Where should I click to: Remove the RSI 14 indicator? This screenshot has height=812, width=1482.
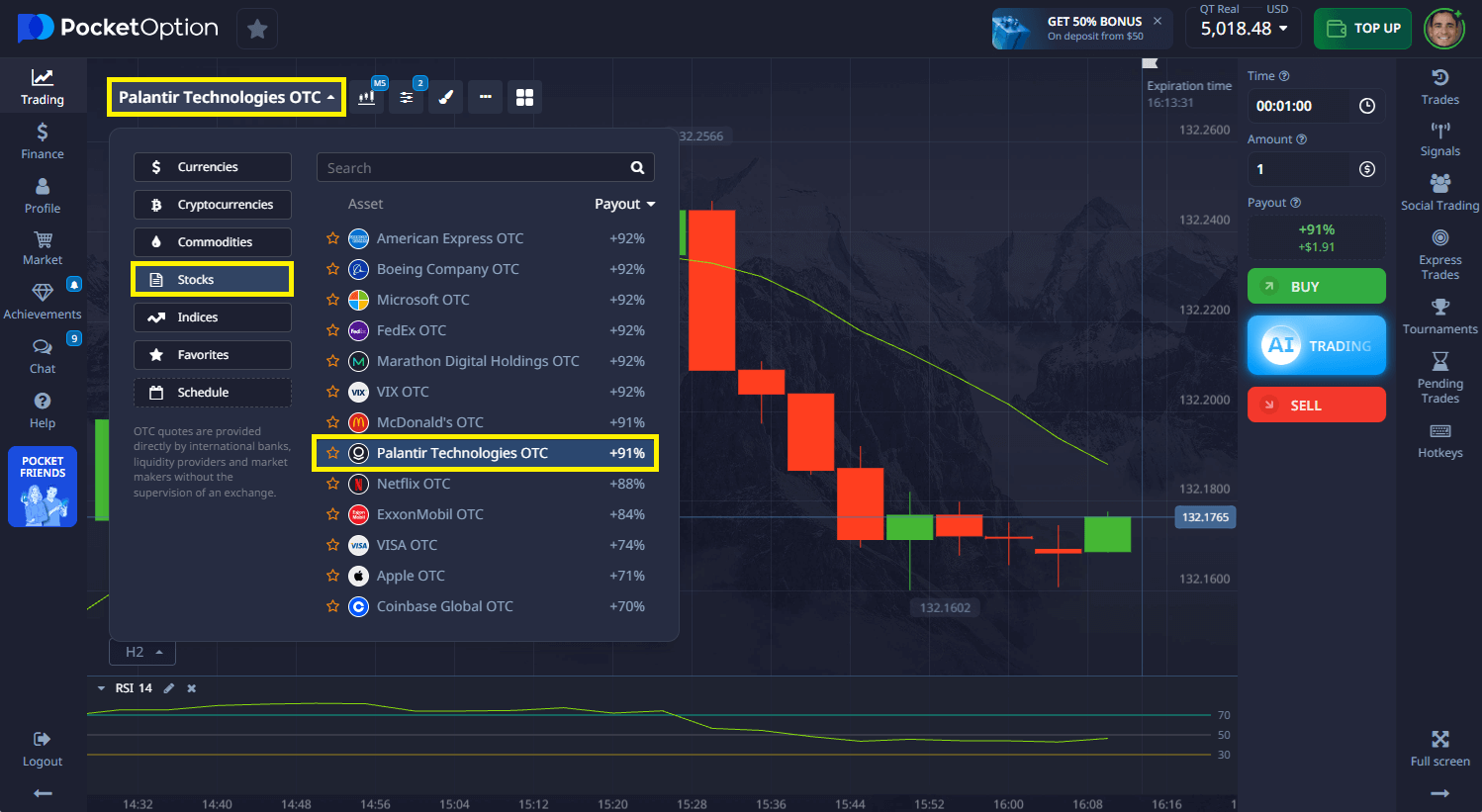192,688
